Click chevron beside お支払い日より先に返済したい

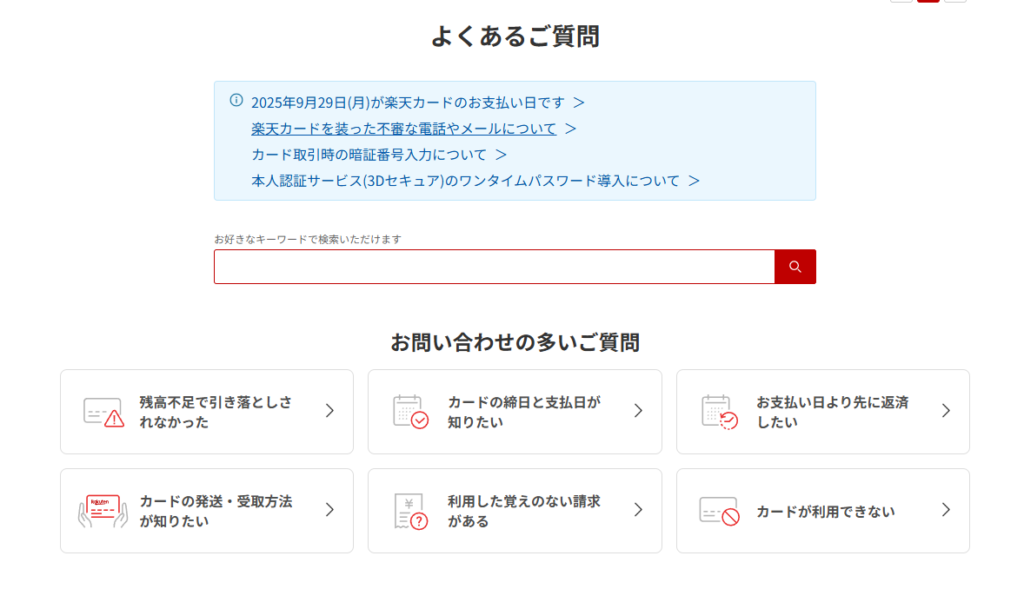tap(946, 411)
